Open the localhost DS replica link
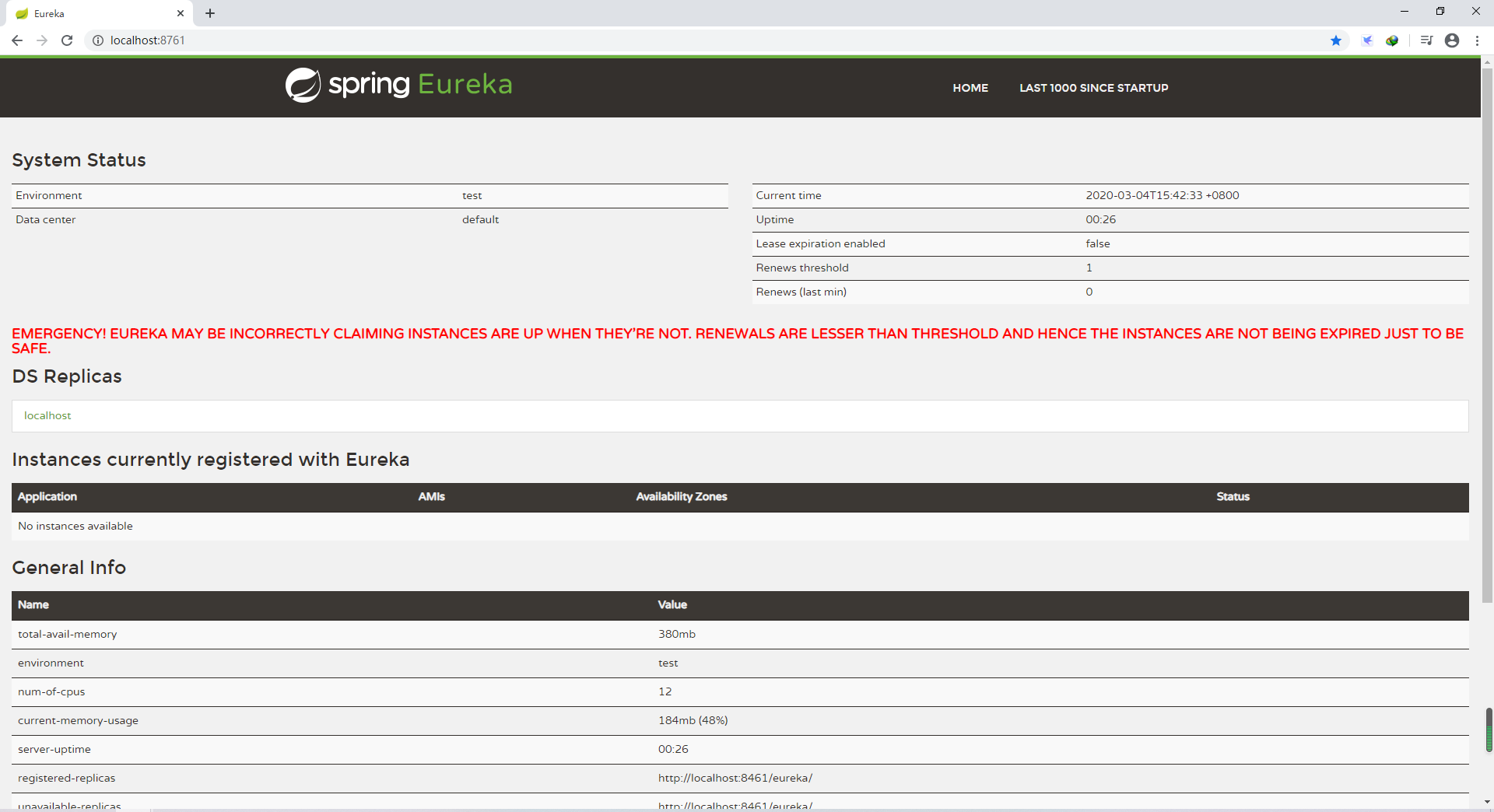The image size is (1494, 812). point(47,415)
